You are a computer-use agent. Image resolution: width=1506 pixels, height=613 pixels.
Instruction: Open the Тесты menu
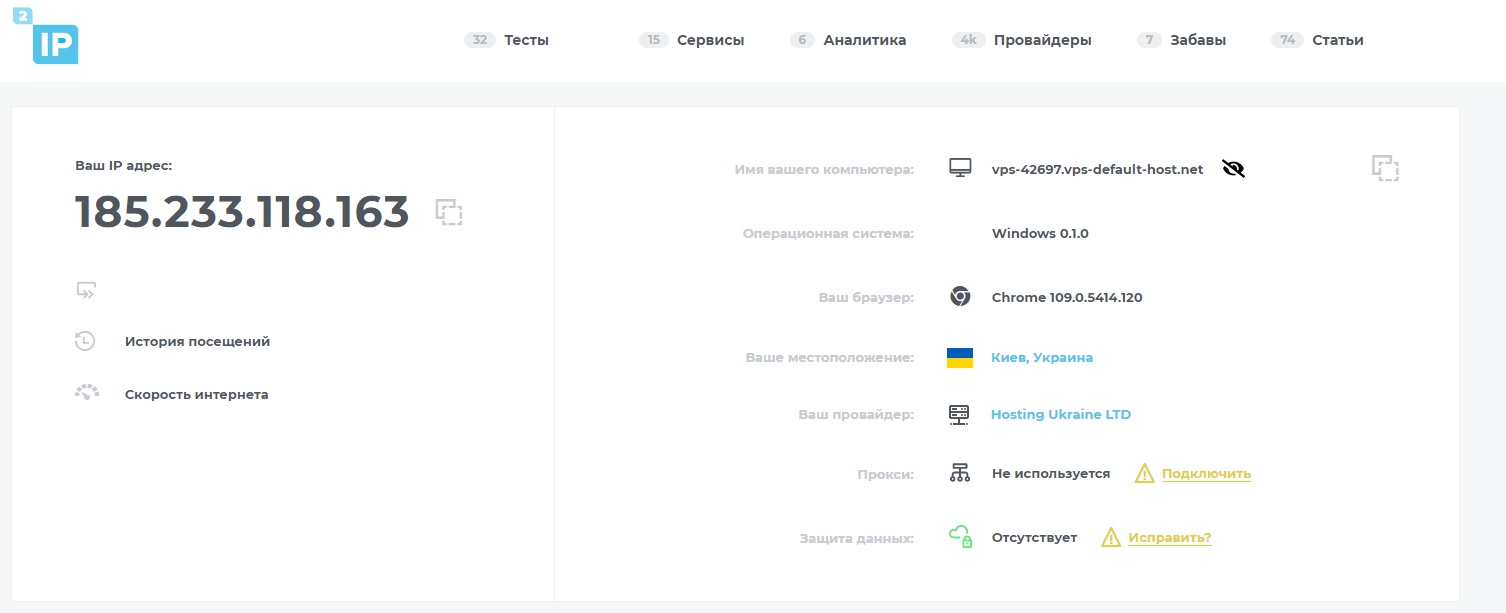click(526, 40)
